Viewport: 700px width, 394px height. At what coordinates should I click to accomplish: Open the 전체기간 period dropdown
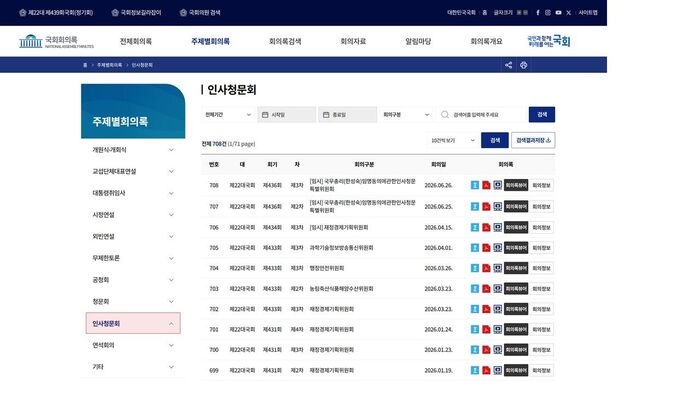tap(228, 115)
